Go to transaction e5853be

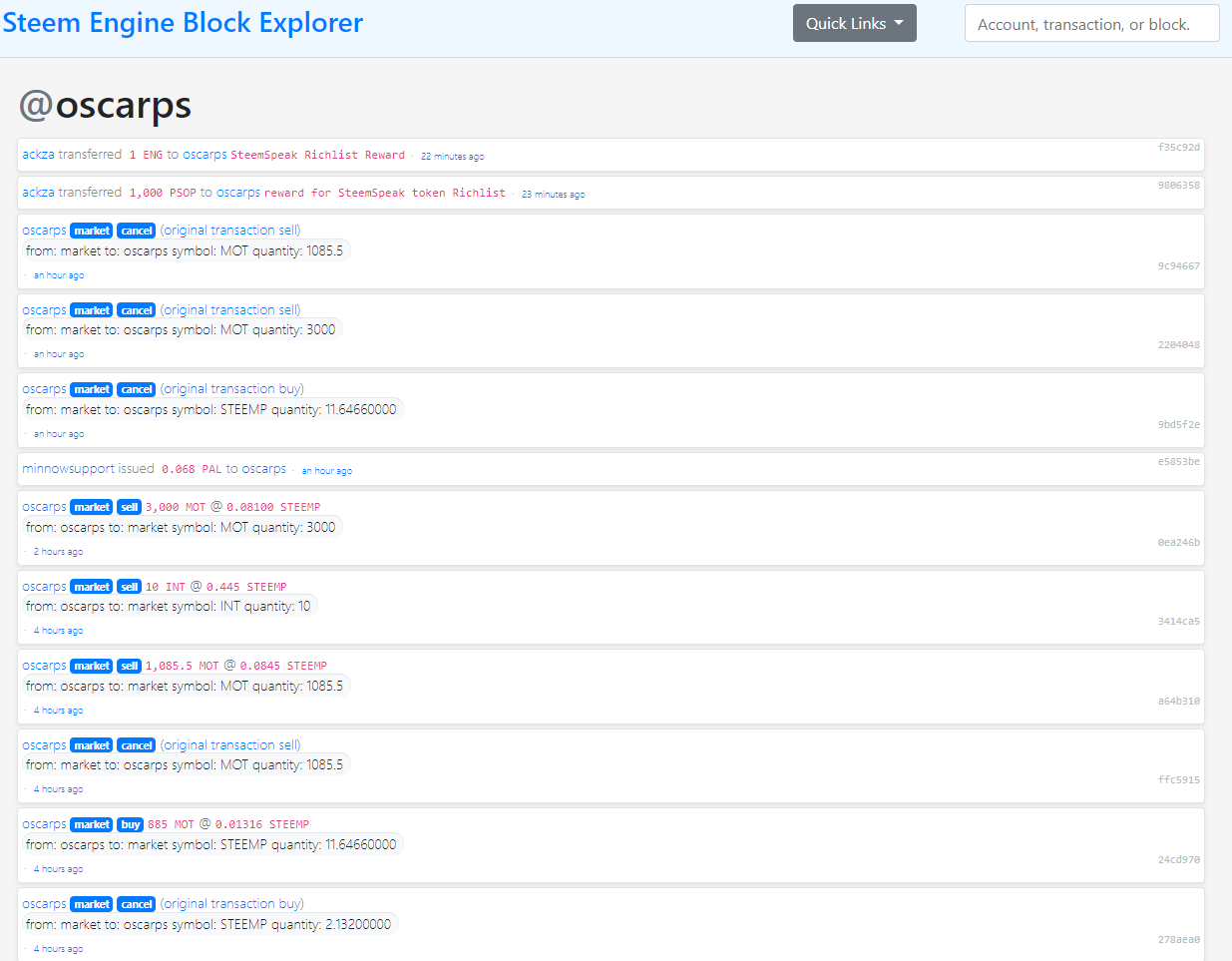point(1179,462)
